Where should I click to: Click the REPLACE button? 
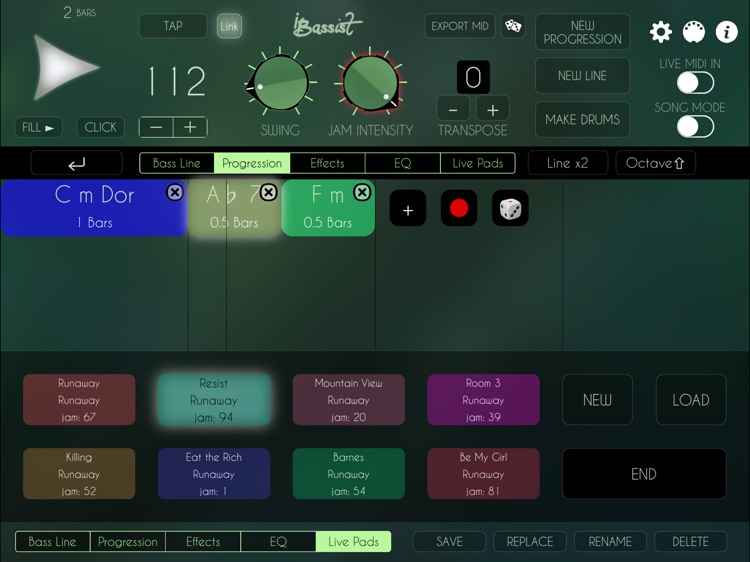point(530,541)
